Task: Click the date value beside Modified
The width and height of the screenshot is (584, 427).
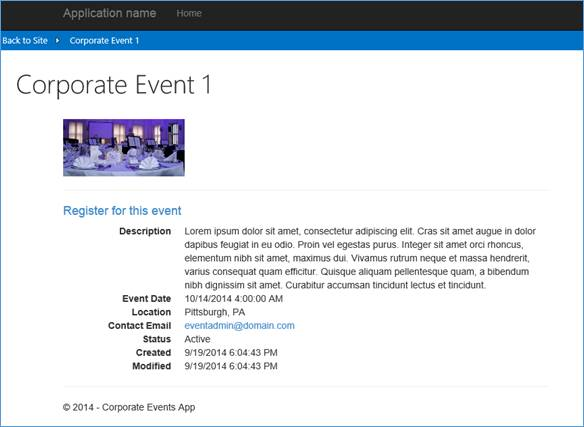Action: click(x=231, y=366)
